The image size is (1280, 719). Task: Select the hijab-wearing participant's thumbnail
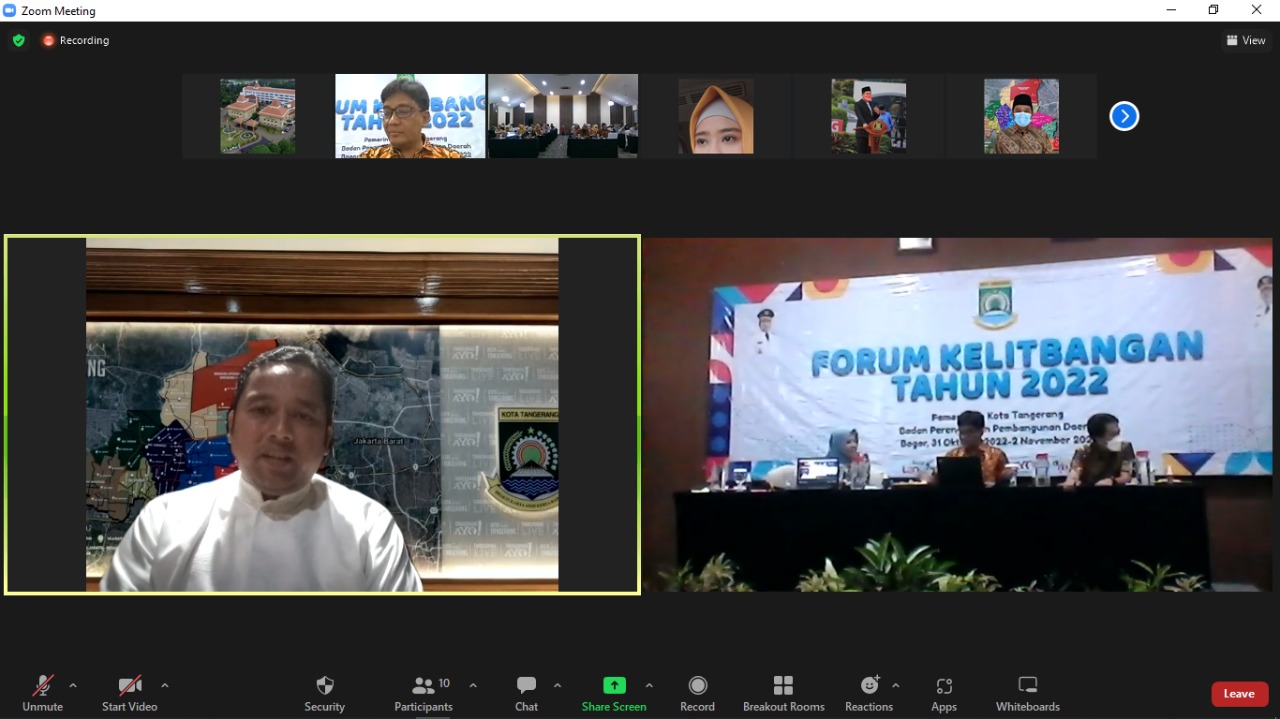[716, 117]
